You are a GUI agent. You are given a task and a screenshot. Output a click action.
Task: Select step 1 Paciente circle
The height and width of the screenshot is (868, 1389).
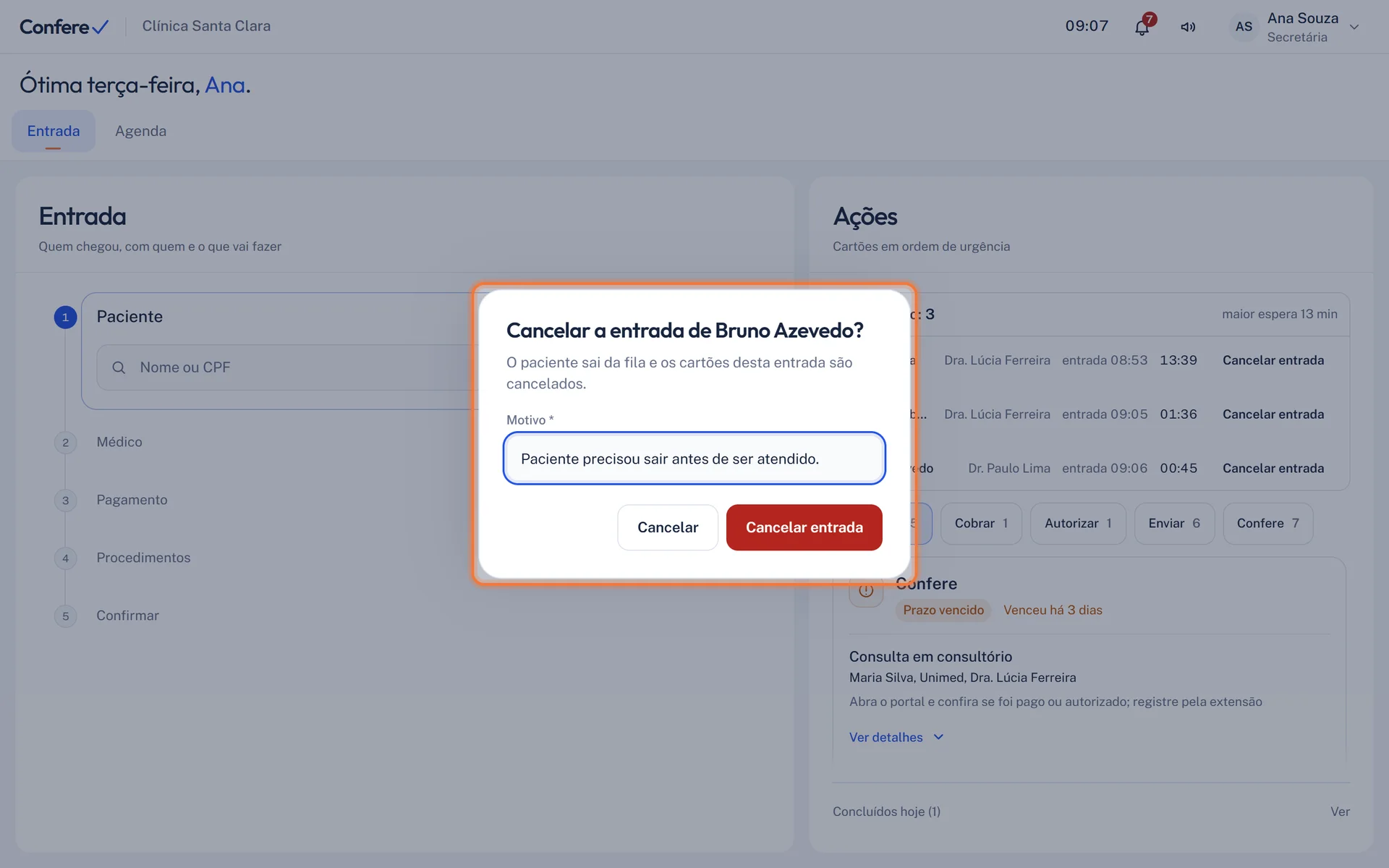pos(65,317)
